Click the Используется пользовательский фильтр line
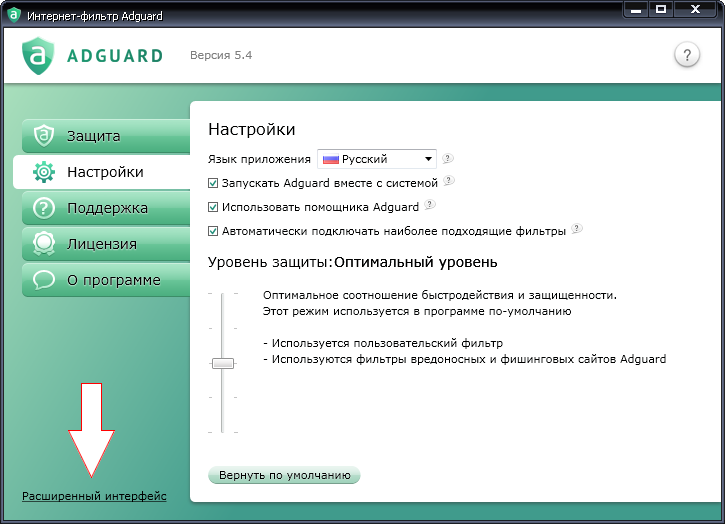Screen dimensions: 725x524 pyautogui.click(x=383, y=343)
